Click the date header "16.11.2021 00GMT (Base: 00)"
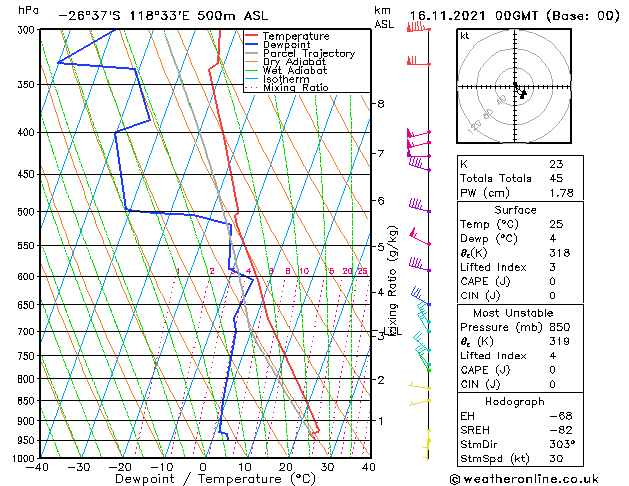The image size is (629, 486). (x=515, y=16)
